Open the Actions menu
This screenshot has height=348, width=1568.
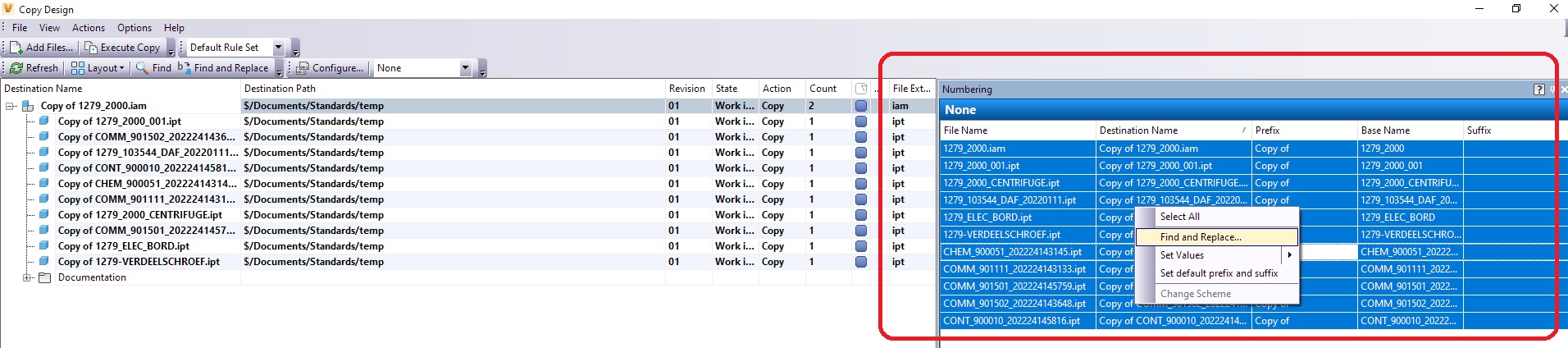89,28
